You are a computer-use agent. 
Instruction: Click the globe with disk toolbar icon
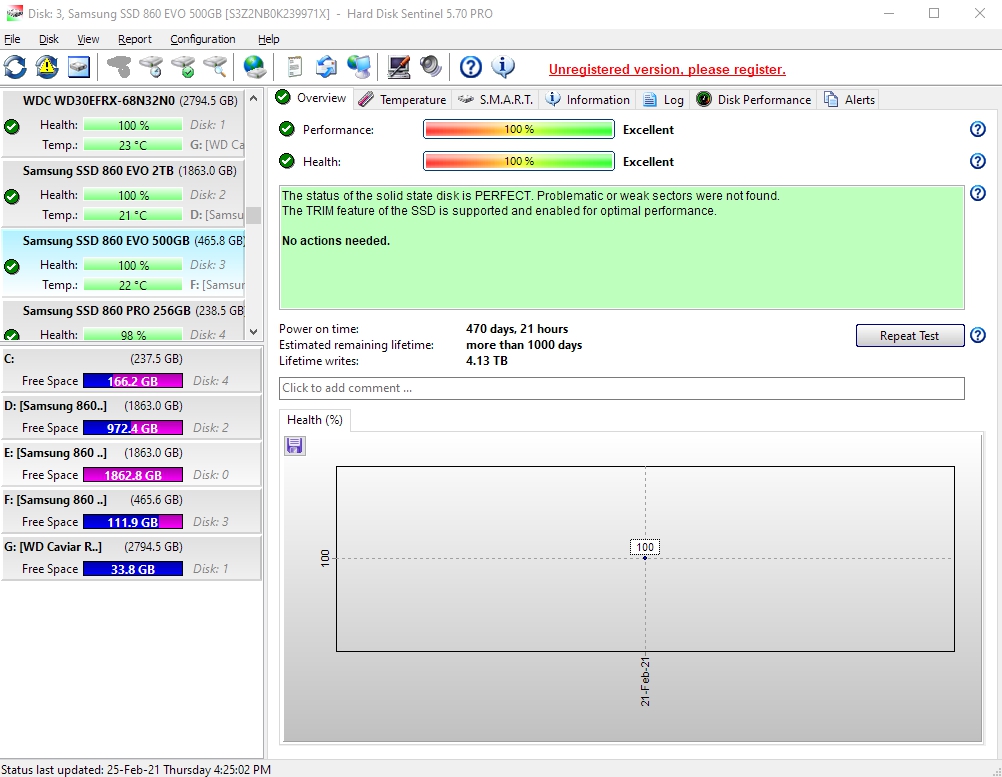click(255, 67)
